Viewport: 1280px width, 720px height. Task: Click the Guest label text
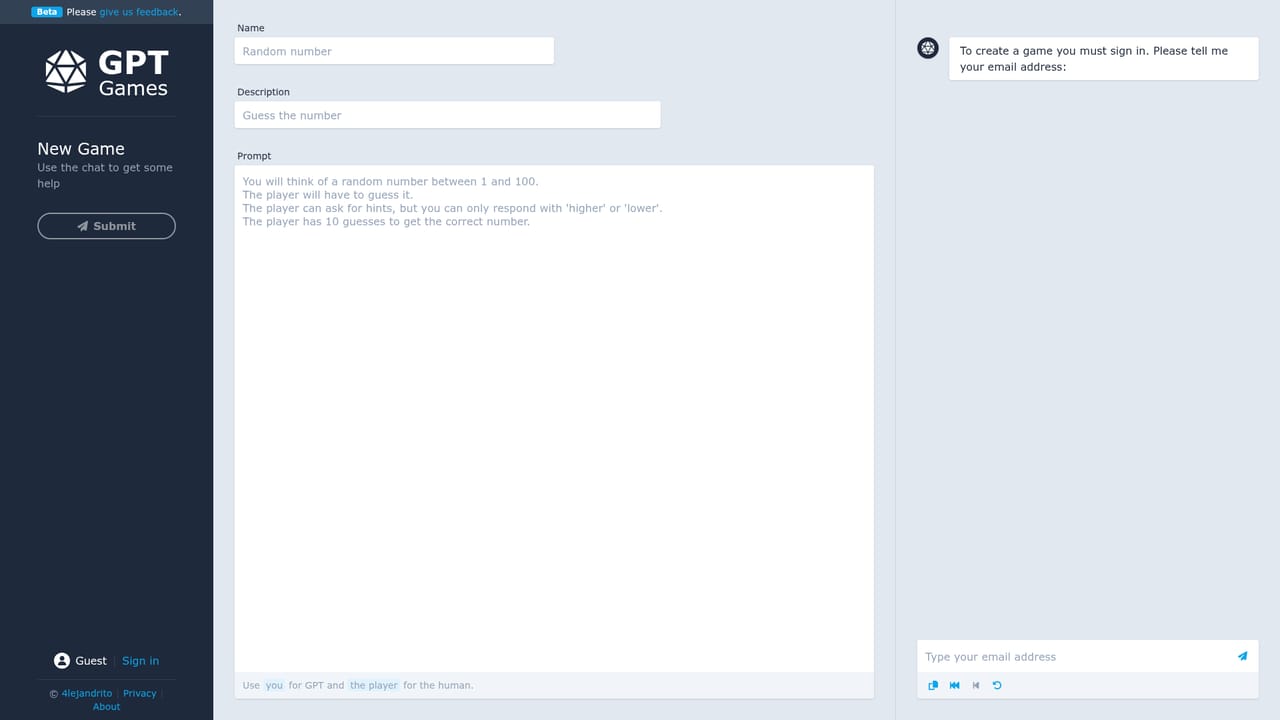click(x=91, y=661)
